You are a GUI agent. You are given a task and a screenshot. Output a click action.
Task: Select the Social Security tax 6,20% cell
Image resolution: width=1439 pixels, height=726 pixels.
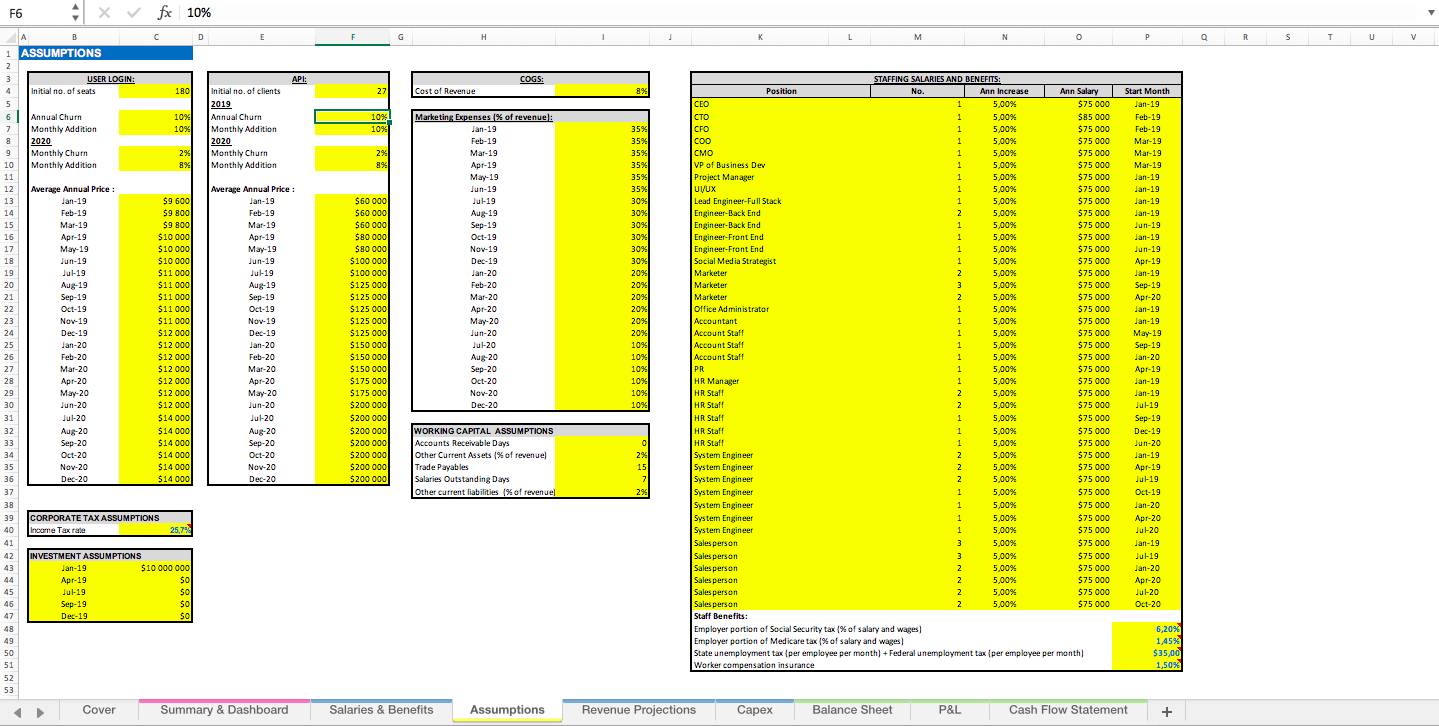coord(1147,629)
